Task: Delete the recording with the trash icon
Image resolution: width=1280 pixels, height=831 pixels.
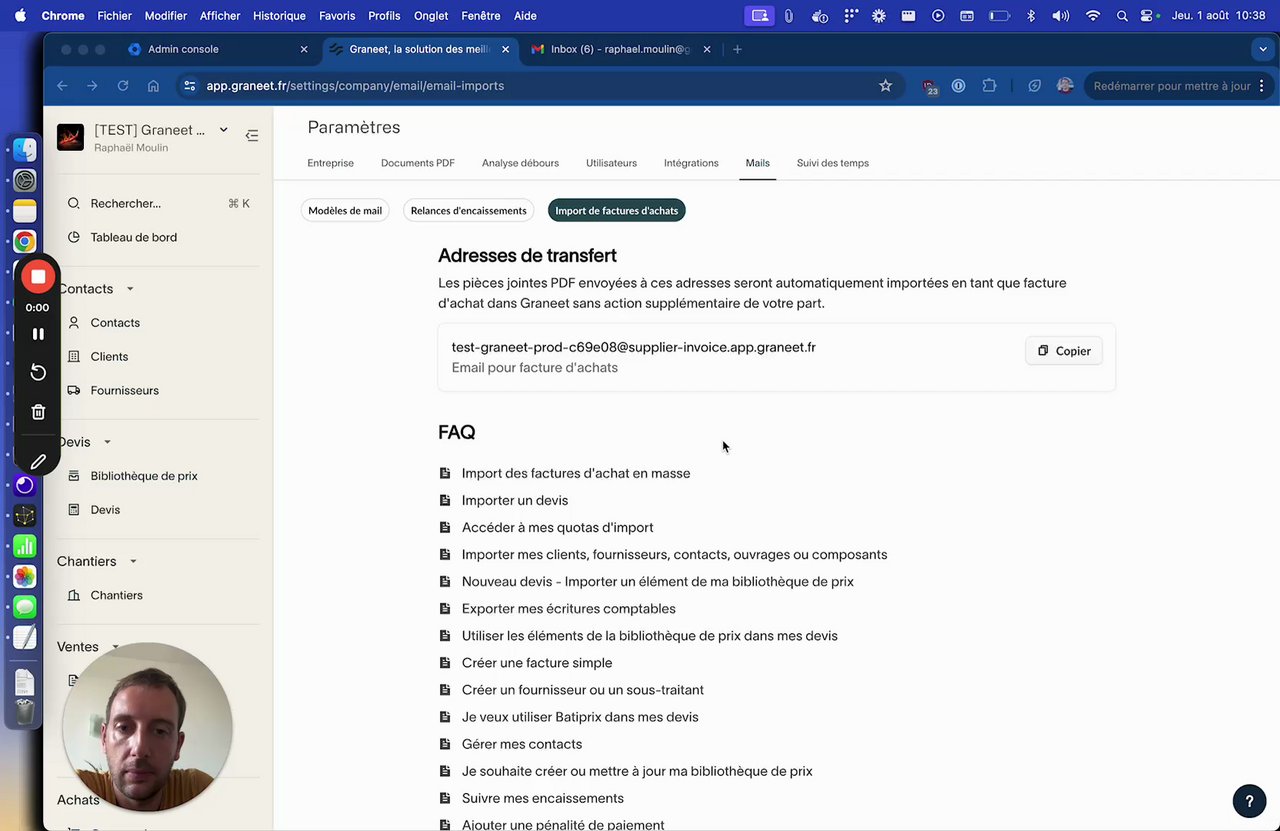Action: pos(38,412)
